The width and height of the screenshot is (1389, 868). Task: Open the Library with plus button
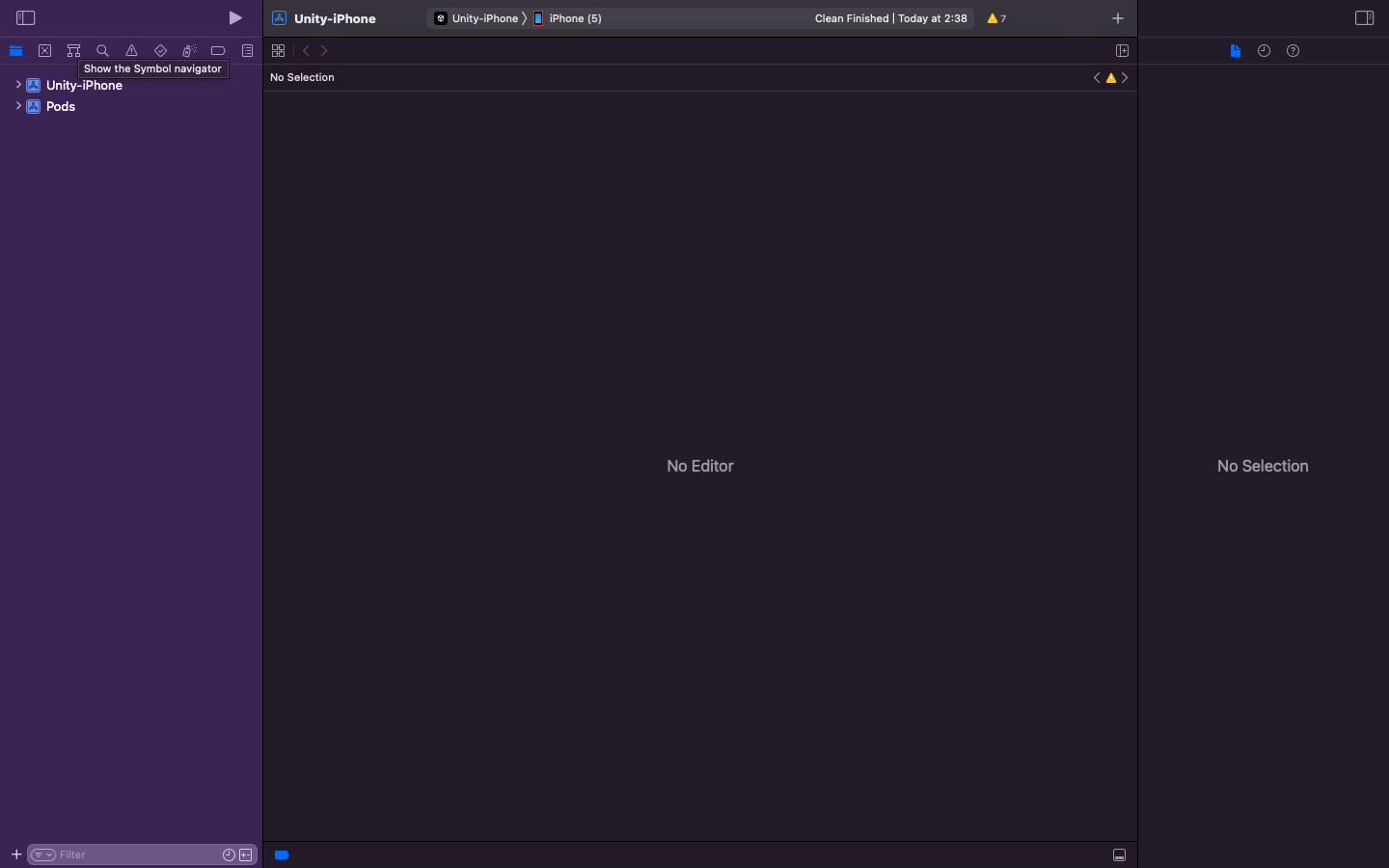[x=1118, y=18]
